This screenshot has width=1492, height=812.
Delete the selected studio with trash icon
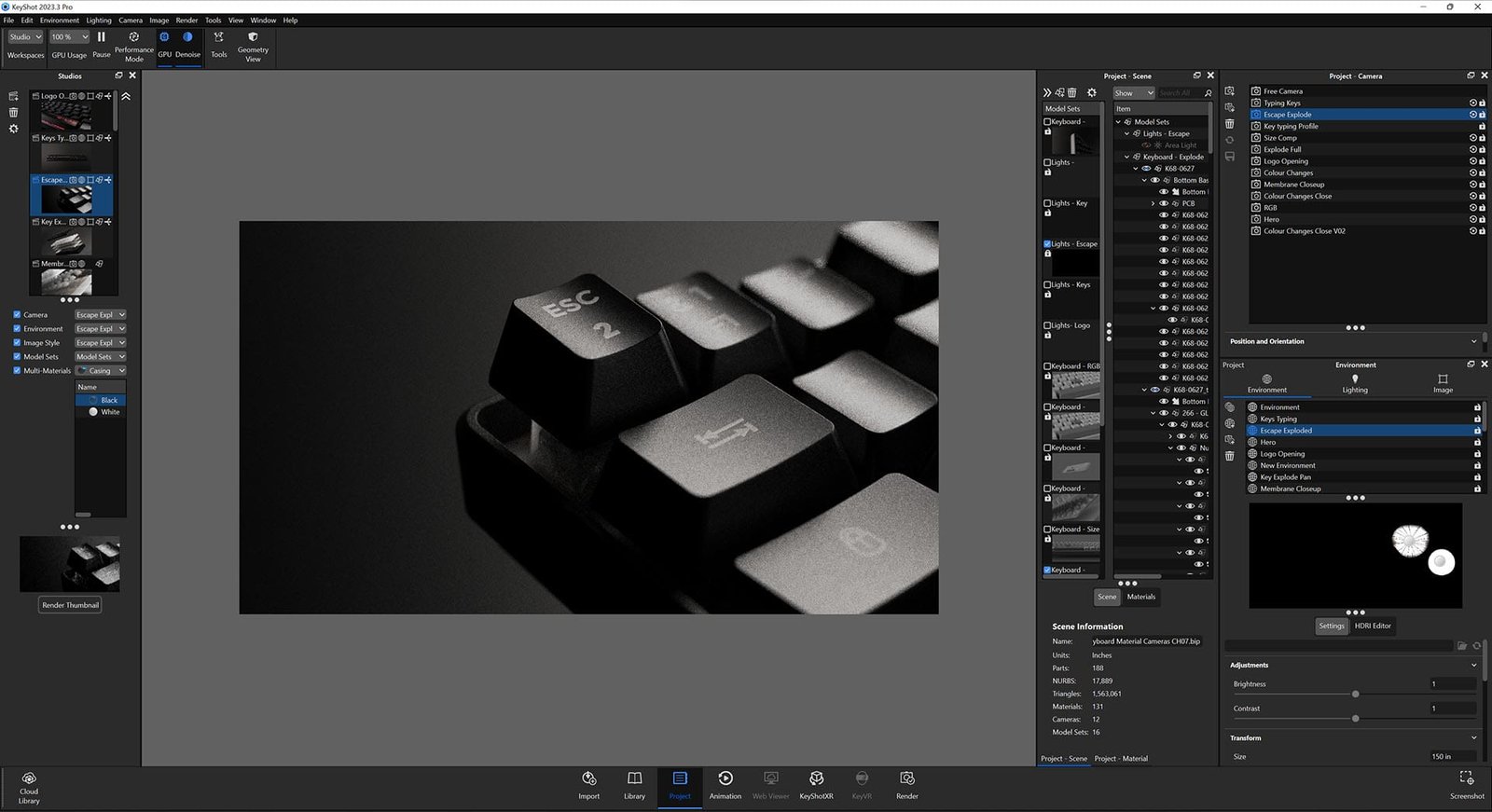13,112
